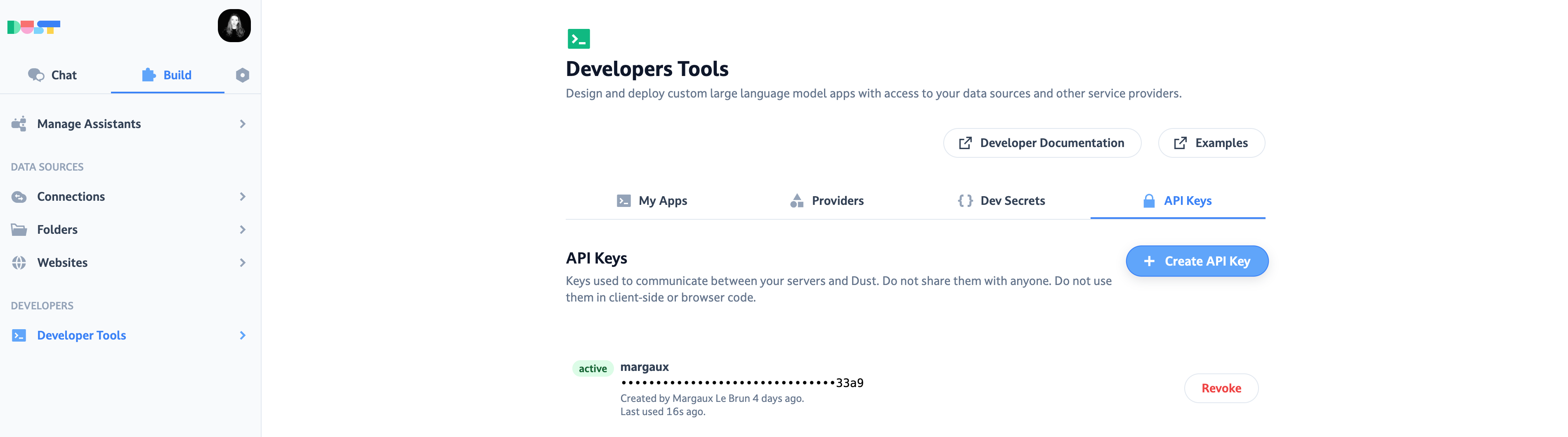This screenshot has width=1568, height=437.
Task: Click the Dust logo
Action: (33, 27)
